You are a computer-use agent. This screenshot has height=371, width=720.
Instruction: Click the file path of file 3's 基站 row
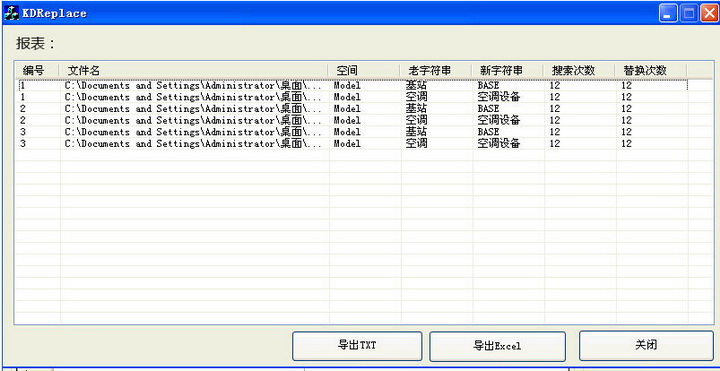pyautogui.click(x=193, y=132)
